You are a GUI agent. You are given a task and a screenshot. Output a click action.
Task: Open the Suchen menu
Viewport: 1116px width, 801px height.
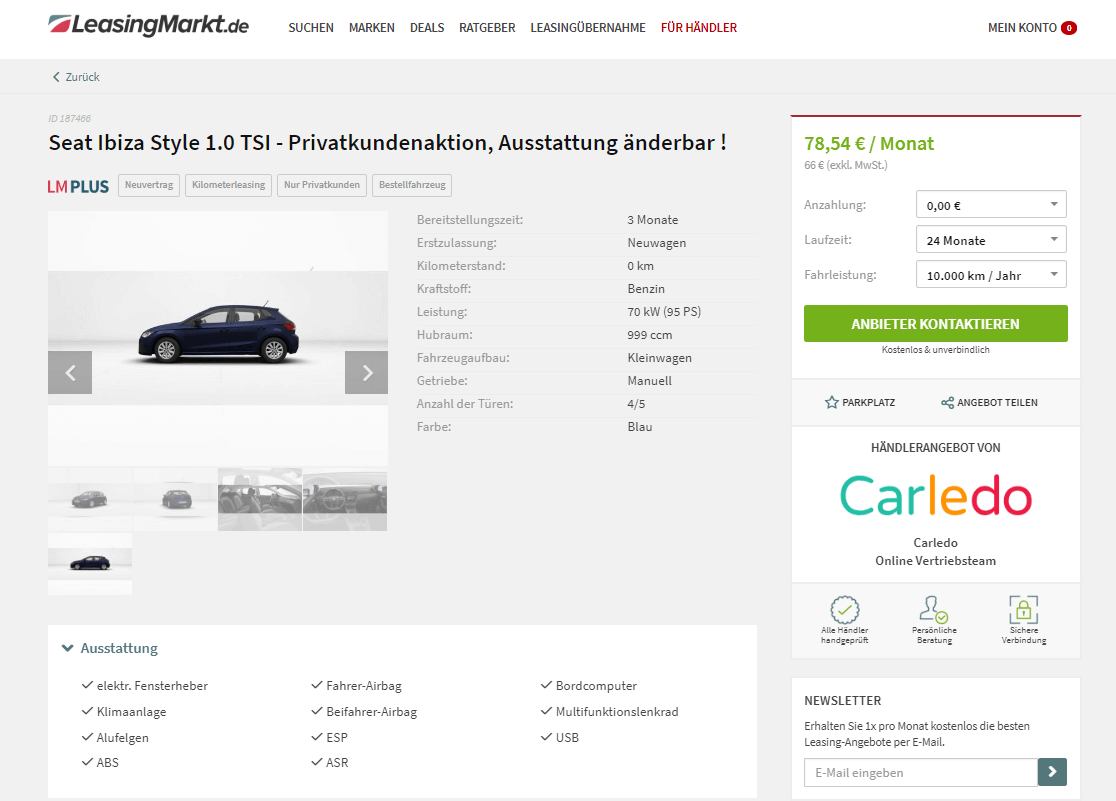point(311,28)
